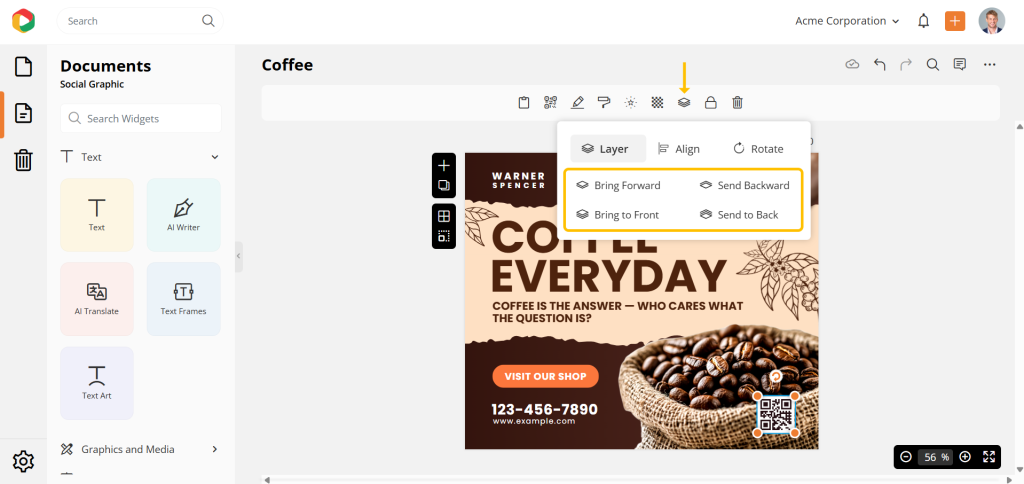Click the zoom in plus button
This screenshot has height=484, width=1024.
(x=965, y=457)
